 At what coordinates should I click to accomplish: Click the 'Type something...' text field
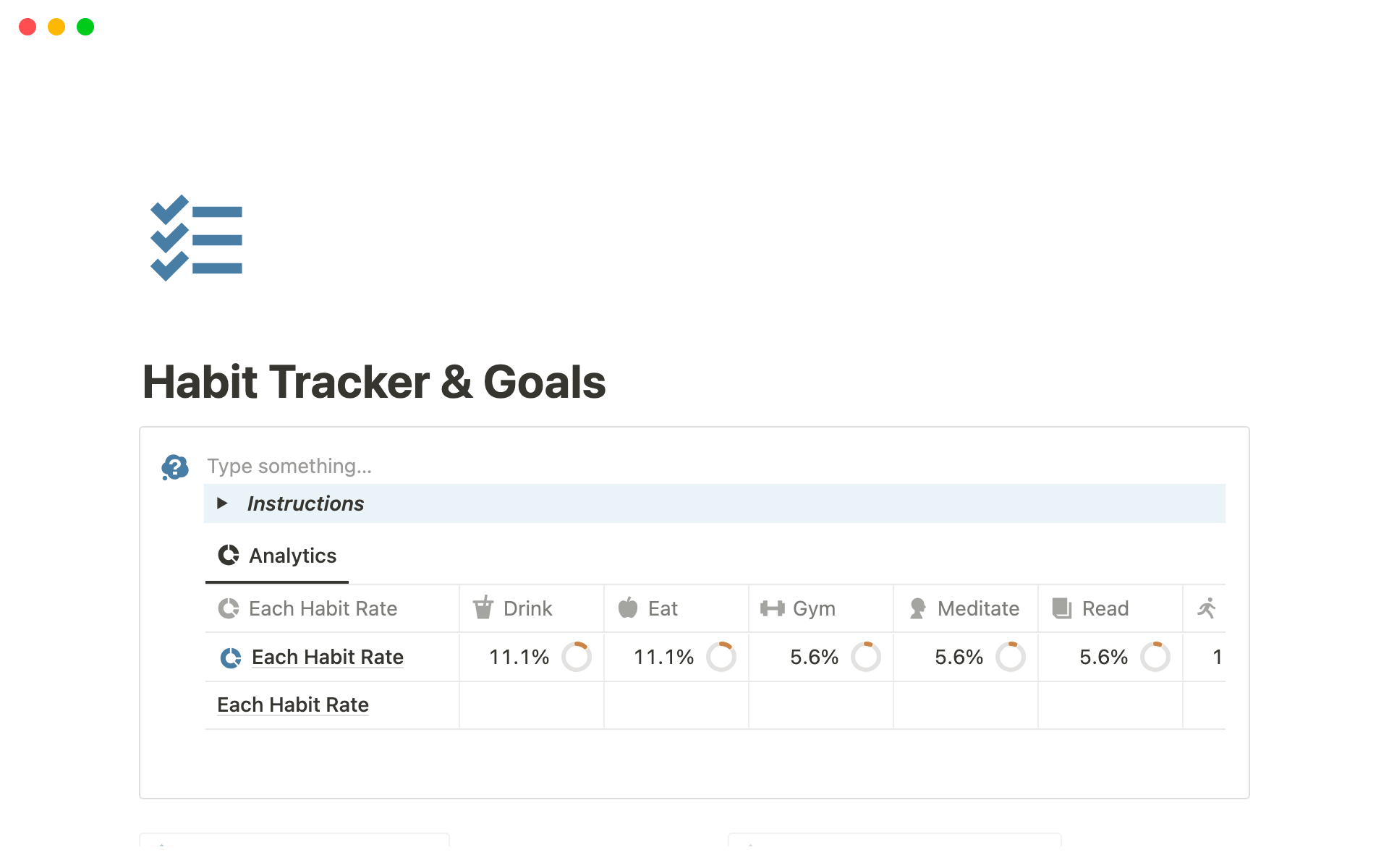click(289, 466)
